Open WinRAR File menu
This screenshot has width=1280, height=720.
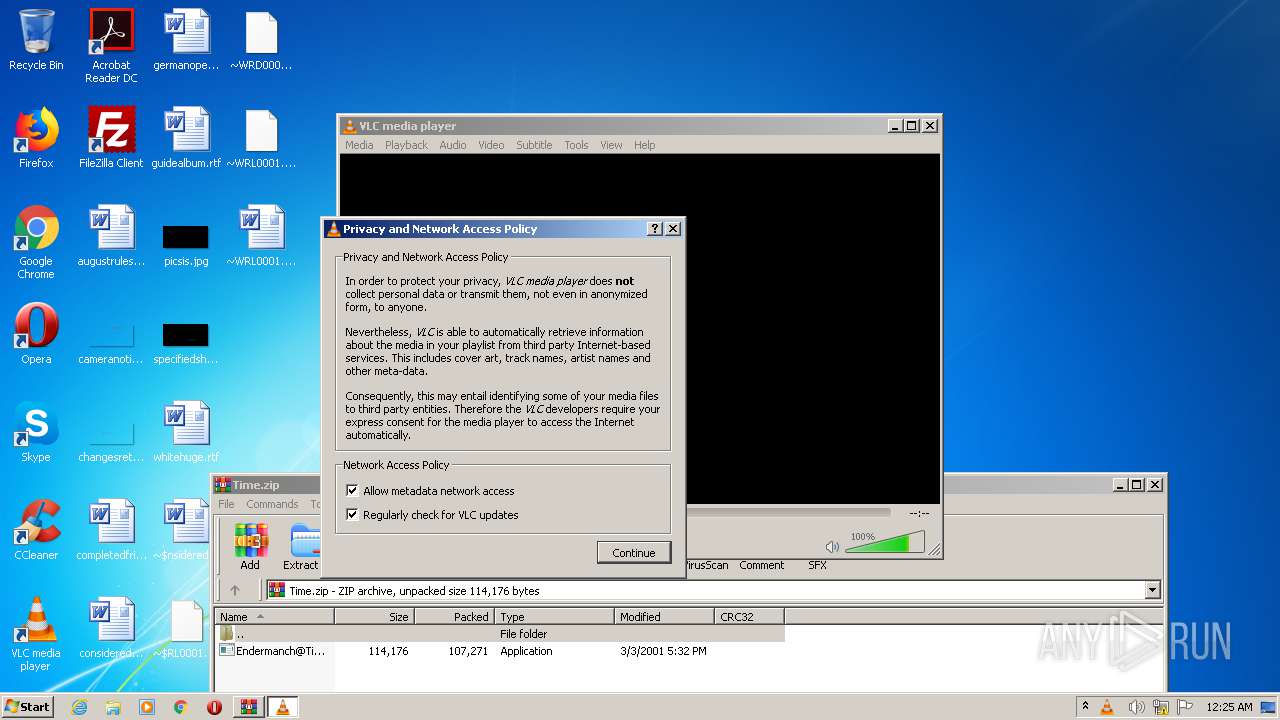227,504
